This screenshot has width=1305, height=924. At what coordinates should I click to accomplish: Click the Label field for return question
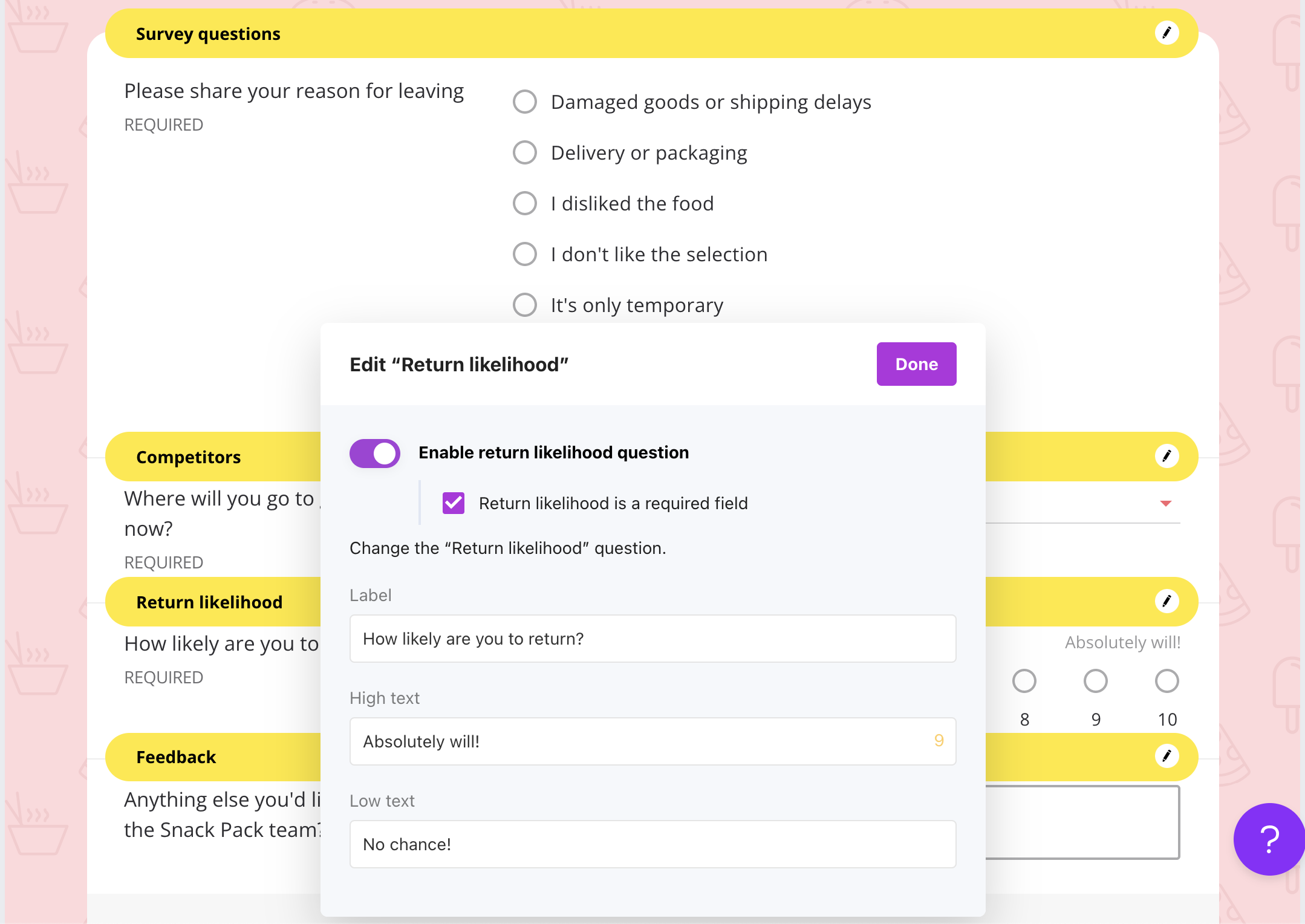pos(652,639)
